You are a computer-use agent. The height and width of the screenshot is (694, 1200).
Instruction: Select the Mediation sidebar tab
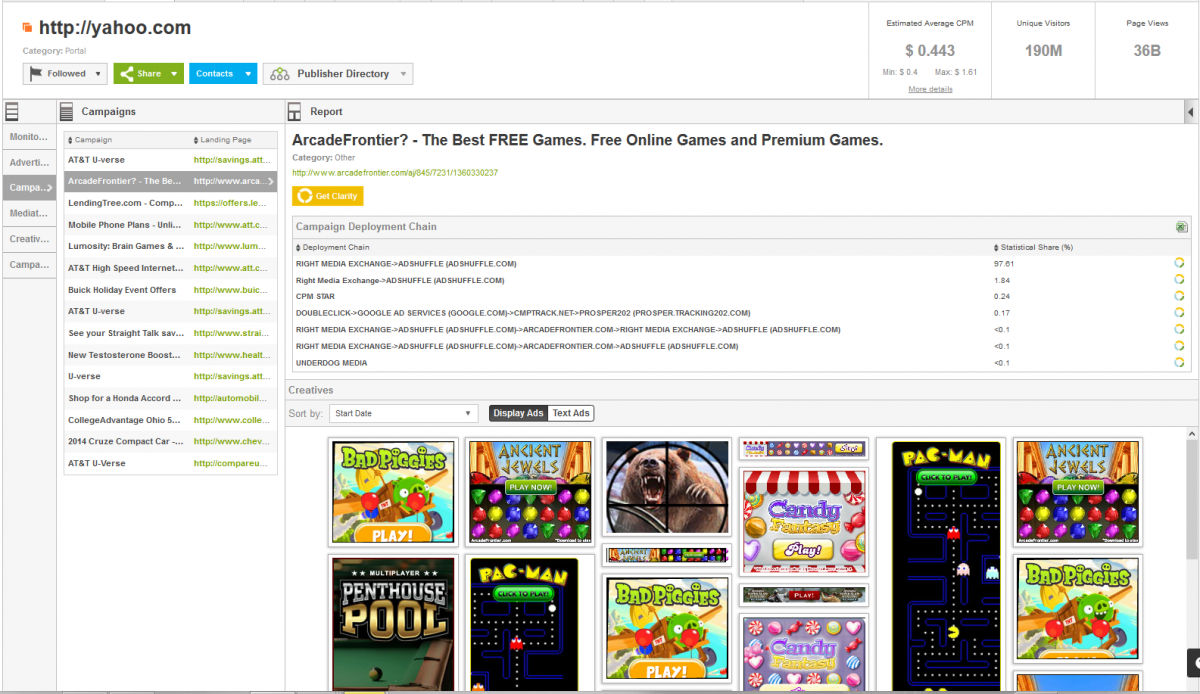click(28, 213)
